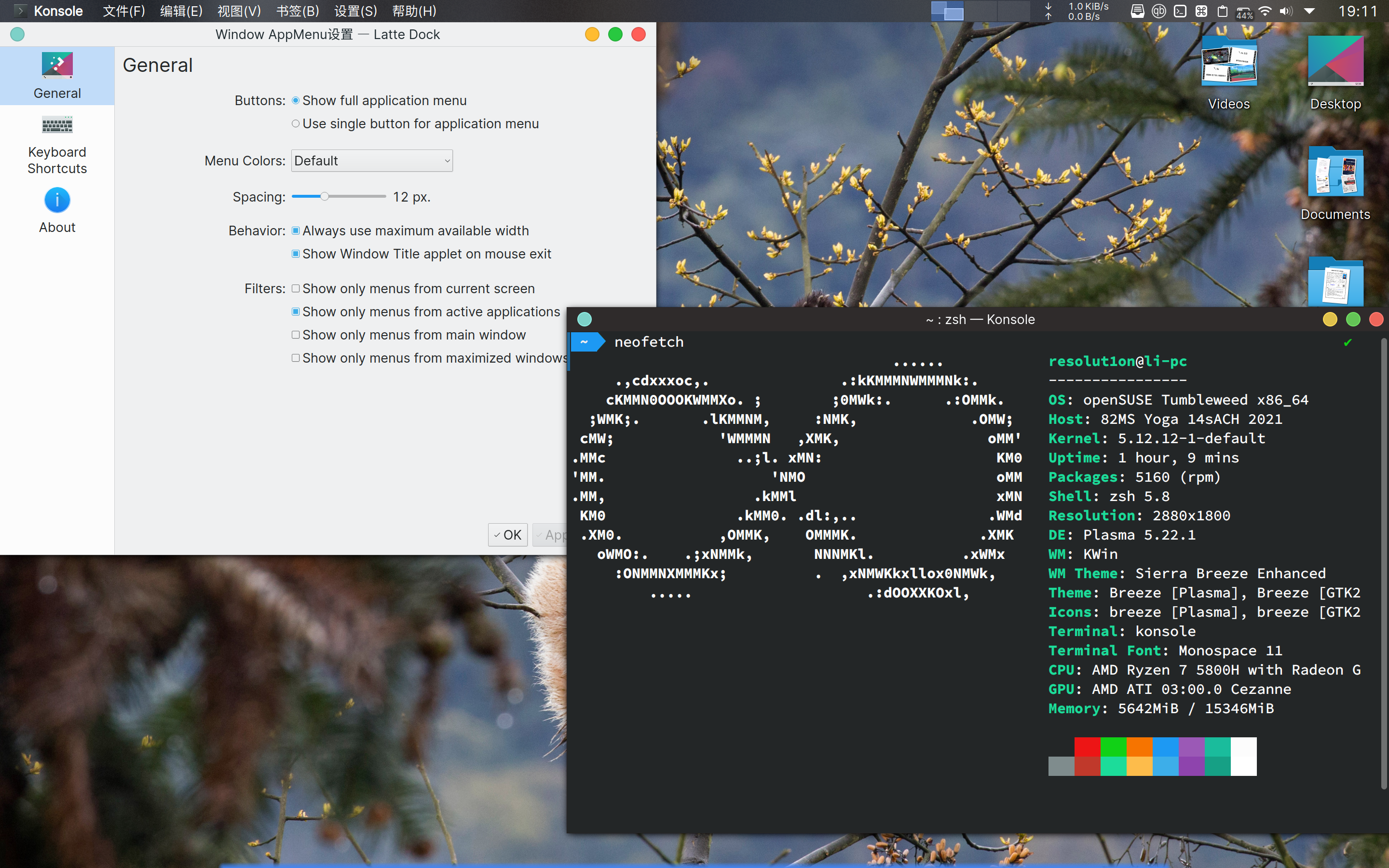Uncheck Always use maximum available width
Image resolution: width=1389 pixels, height=868 pixels.
point(296,230)
